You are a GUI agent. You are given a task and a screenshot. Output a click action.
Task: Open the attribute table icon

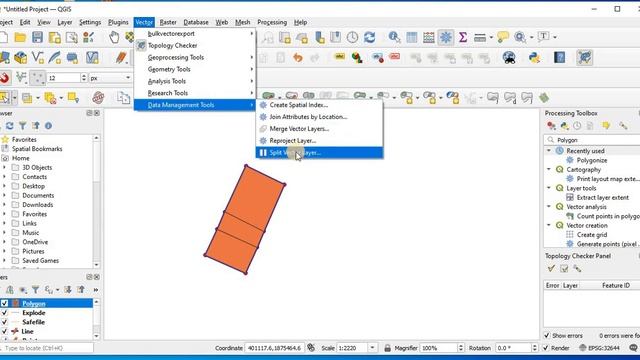(411, 38)
